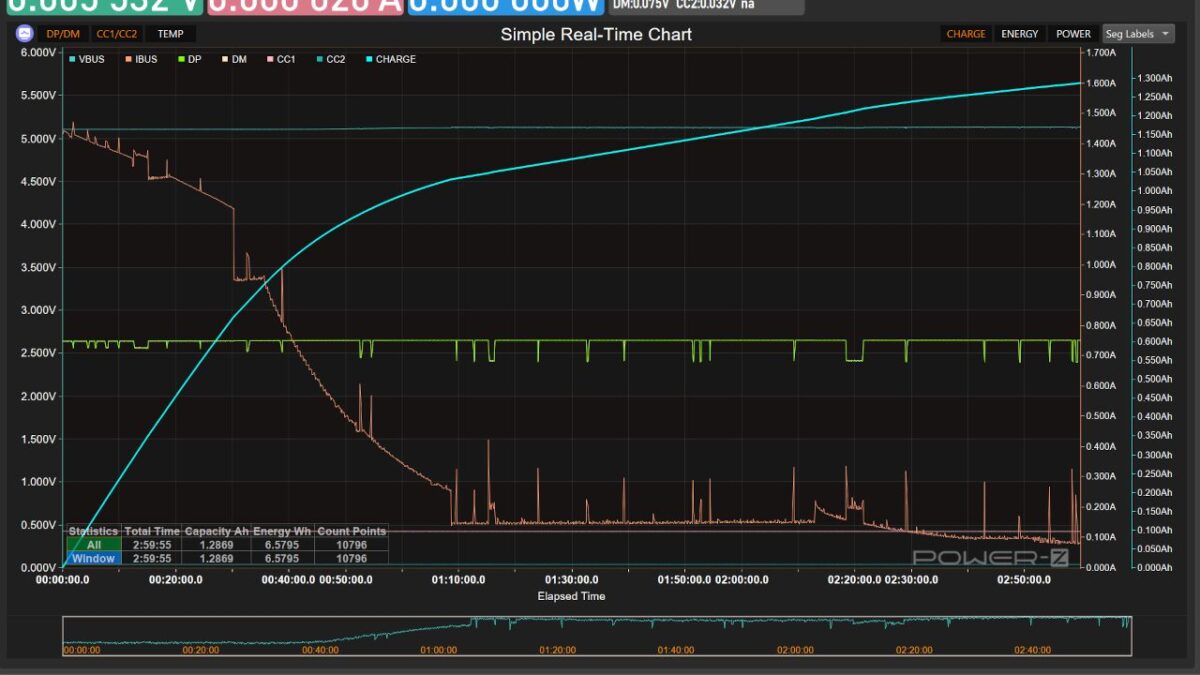Viewport: 1200px width, 675px height.
Task: Click the 5.000V voltage axis label
Action: tap(39, 138)
